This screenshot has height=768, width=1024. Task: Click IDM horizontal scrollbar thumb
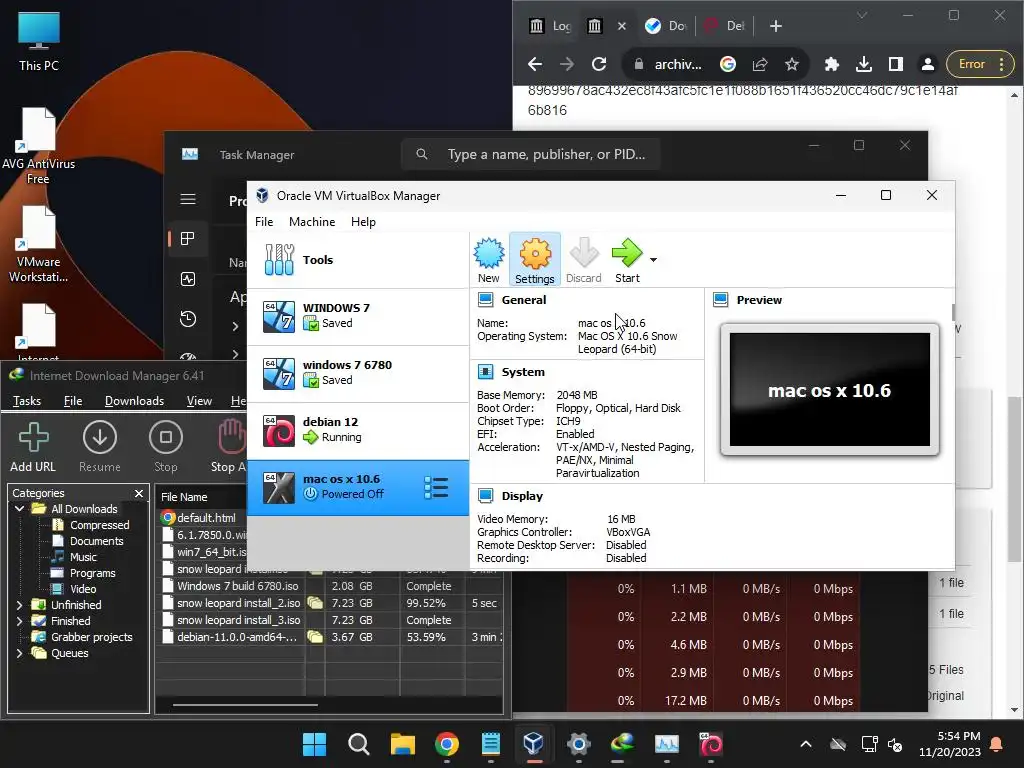pos(245,705)
